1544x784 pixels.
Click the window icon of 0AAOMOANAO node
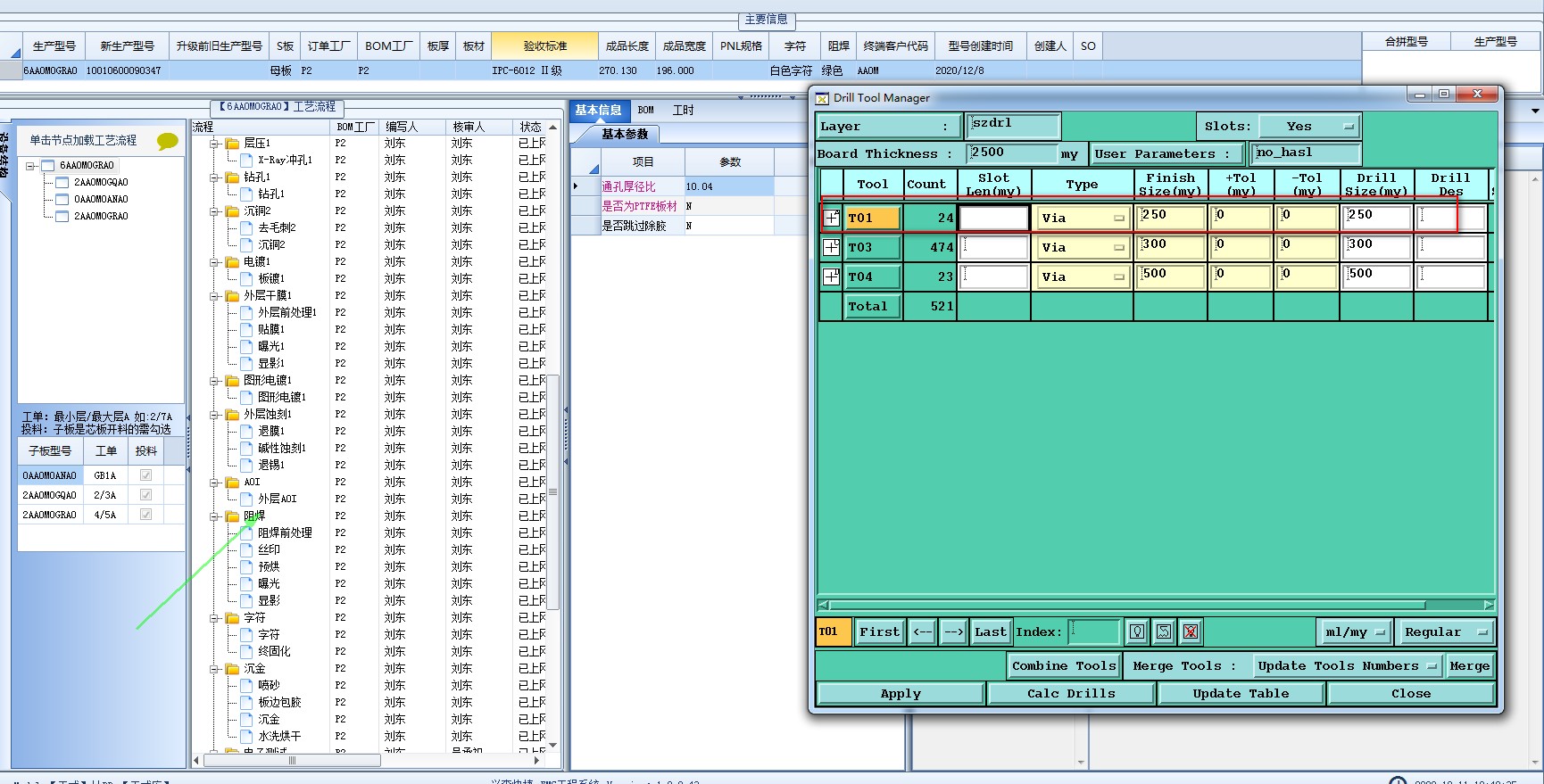pyautogui.click(x=62, y=200)
